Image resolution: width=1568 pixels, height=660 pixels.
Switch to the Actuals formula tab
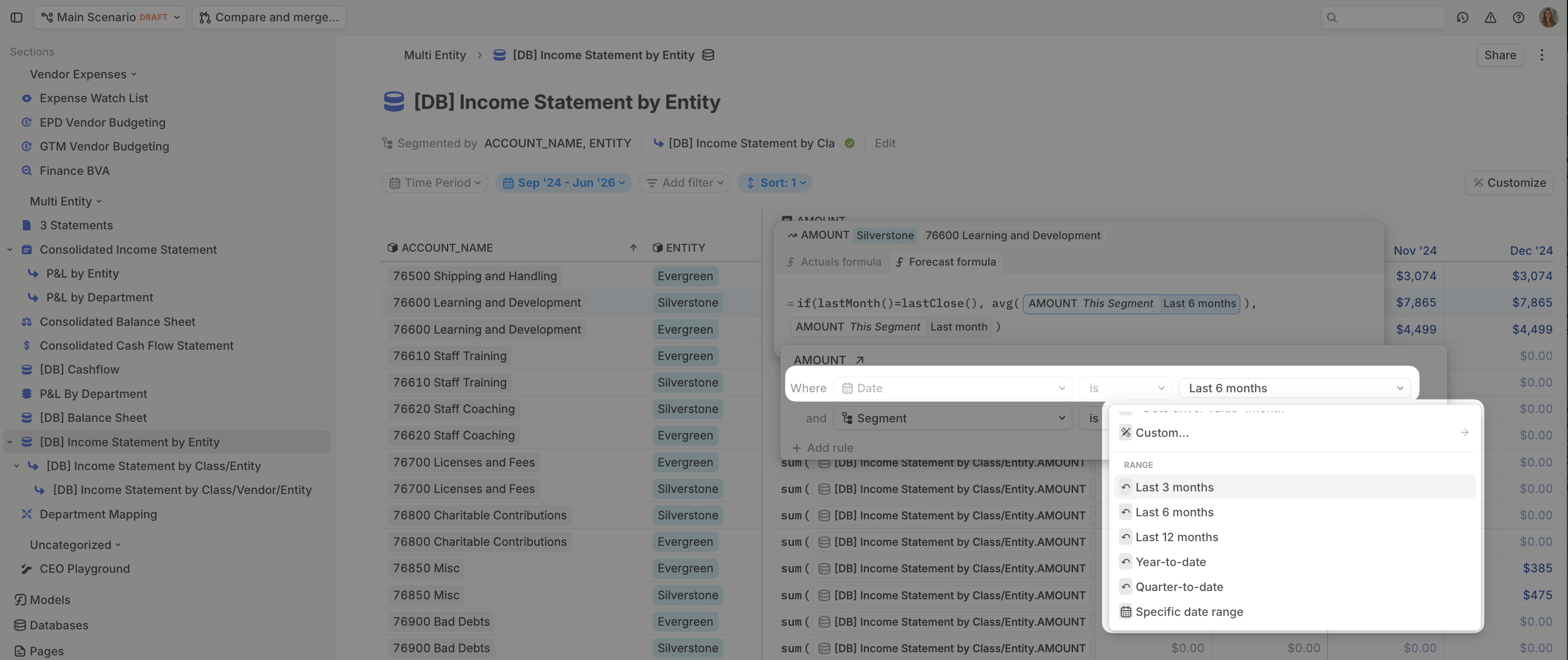pos(833,262)
